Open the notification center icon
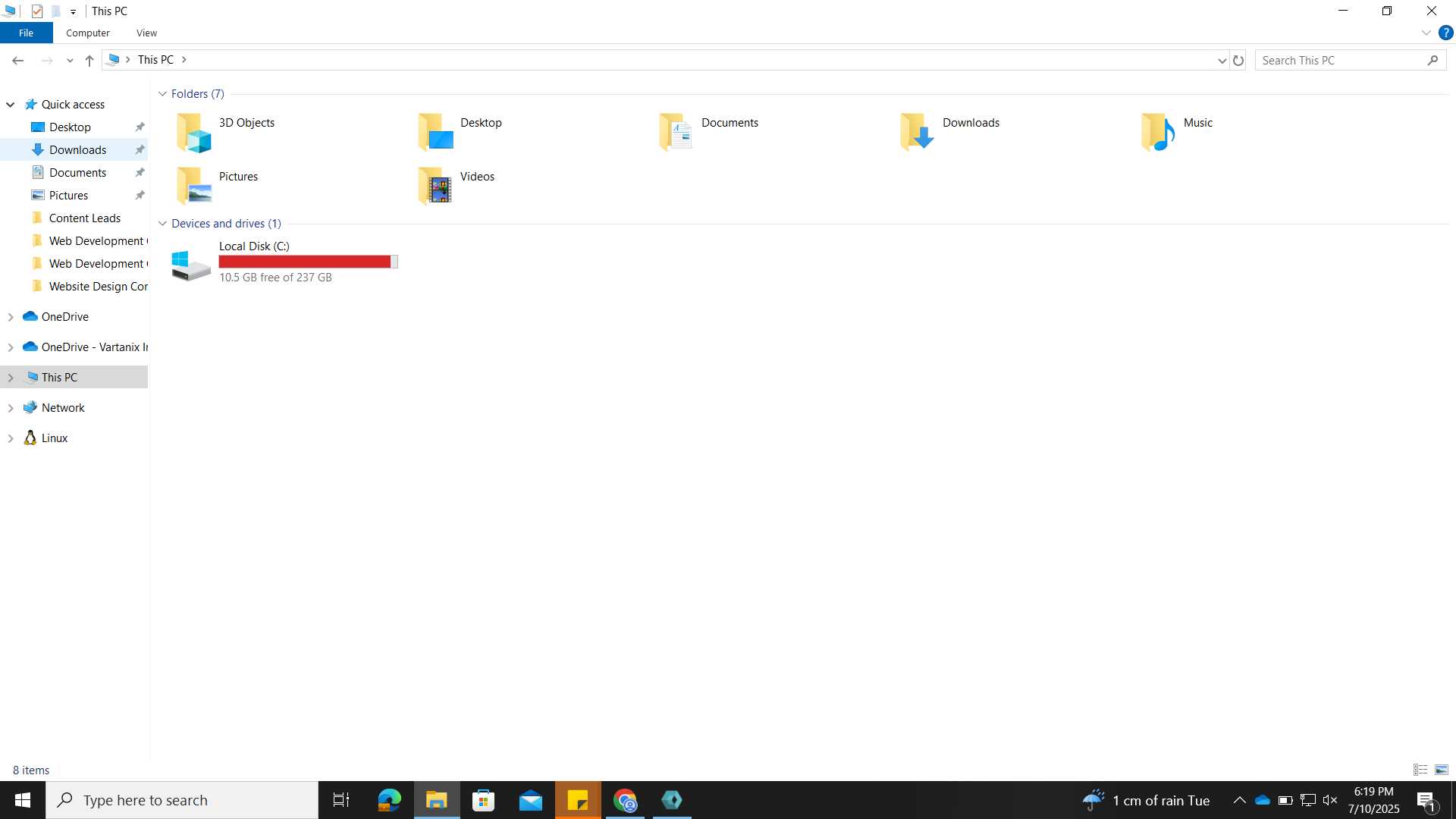 pos(1426,801)
